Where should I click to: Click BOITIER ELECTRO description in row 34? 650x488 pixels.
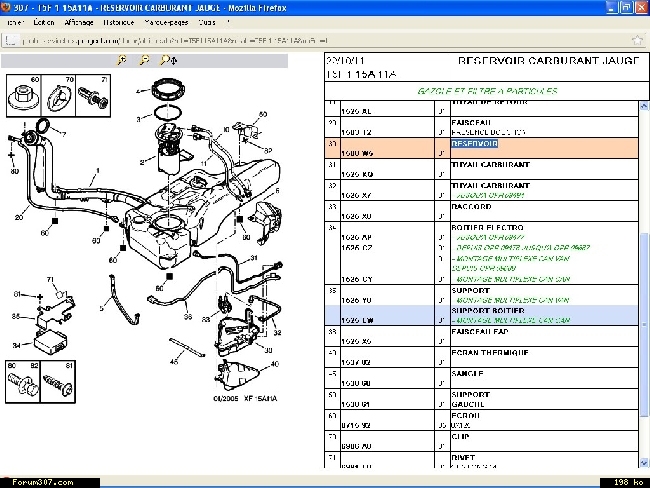(x=488, y=228)
